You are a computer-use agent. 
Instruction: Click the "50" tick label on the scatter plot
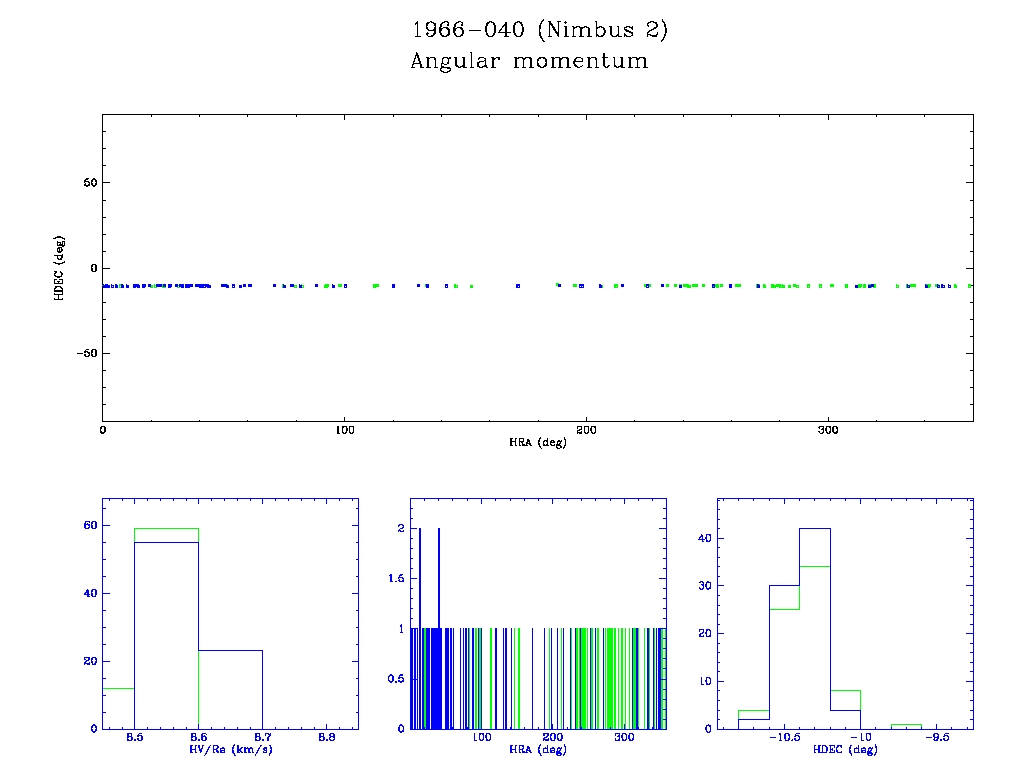point(88,183)
